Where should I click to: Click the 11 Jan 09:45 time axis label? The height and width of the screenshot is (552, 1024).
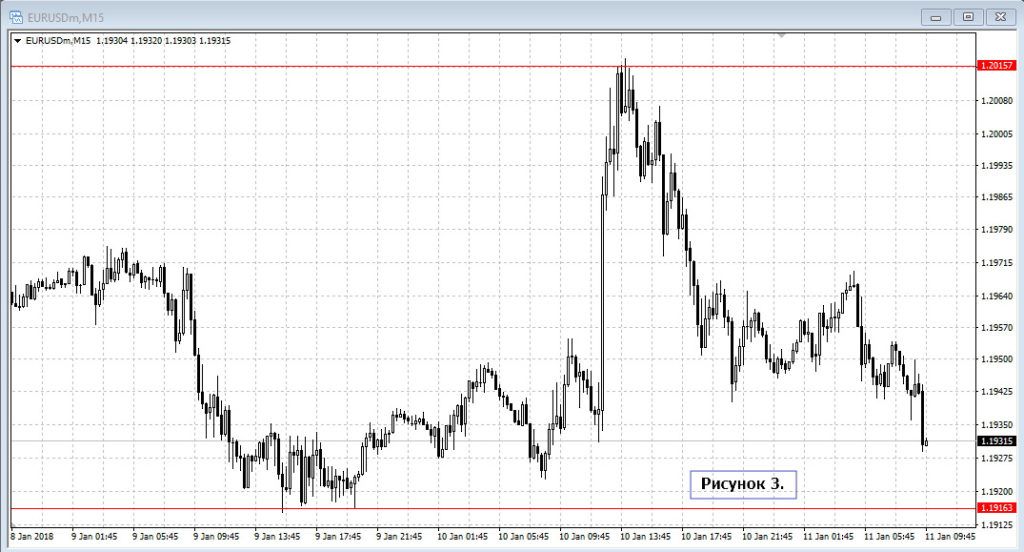[x=951, y=535]
